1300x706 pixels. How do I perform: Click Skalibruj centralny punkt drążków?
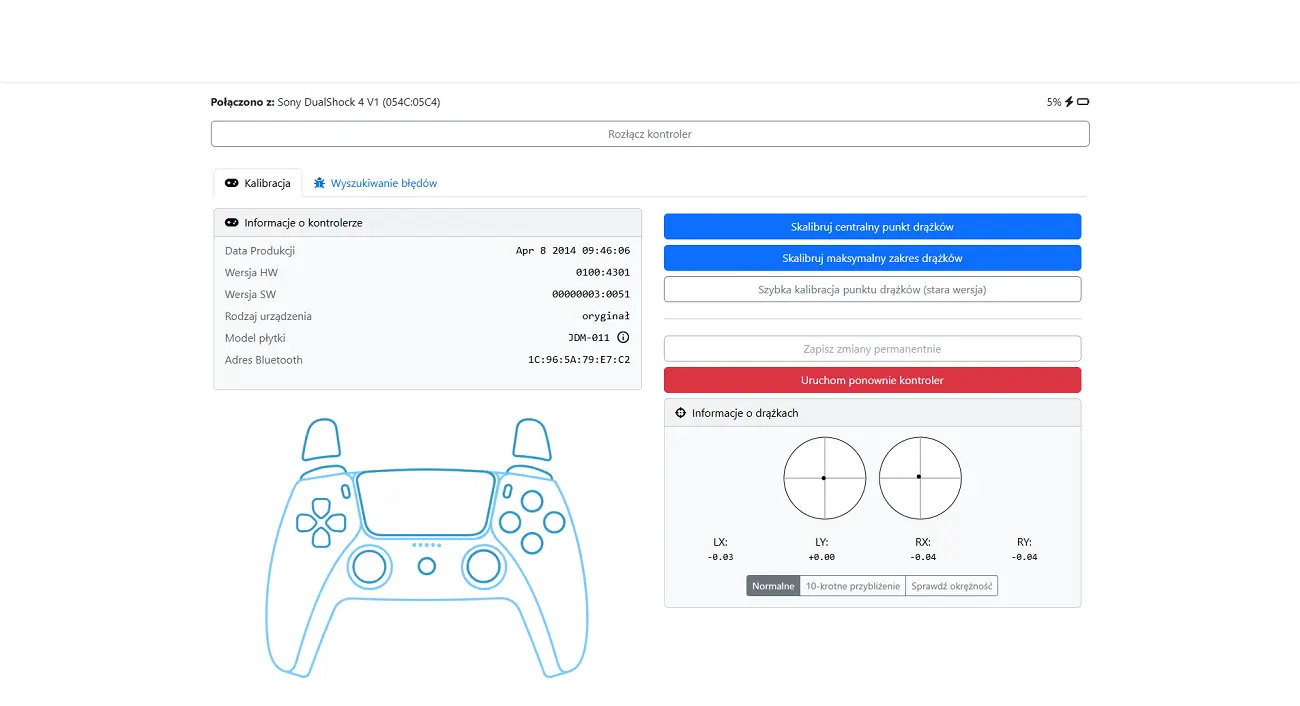point(872,227)
